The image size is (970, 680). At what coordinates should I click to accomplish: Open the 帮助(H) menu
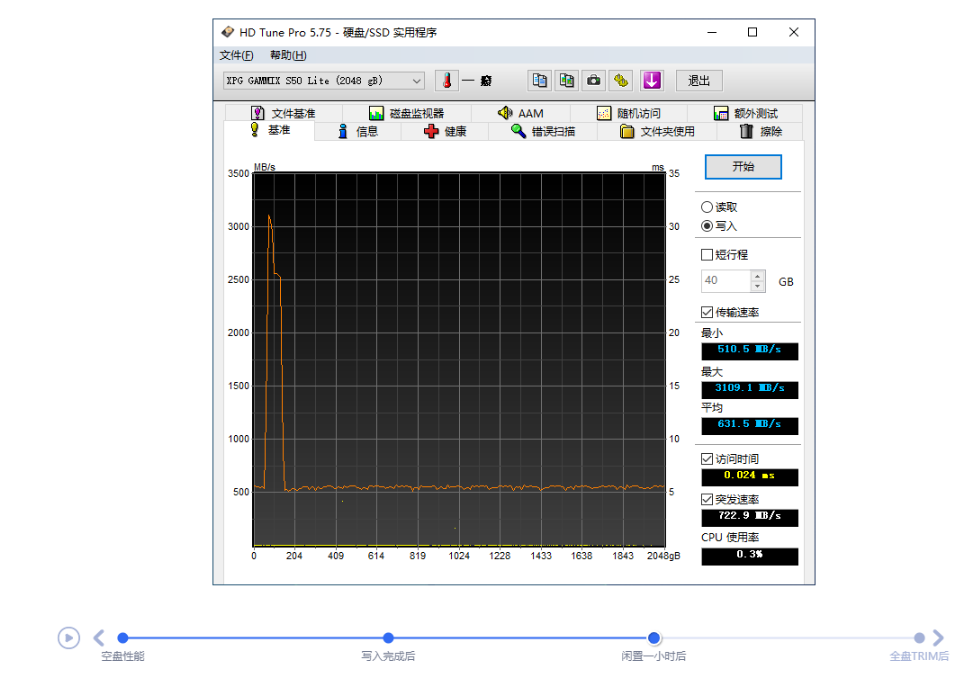[288, 55]
